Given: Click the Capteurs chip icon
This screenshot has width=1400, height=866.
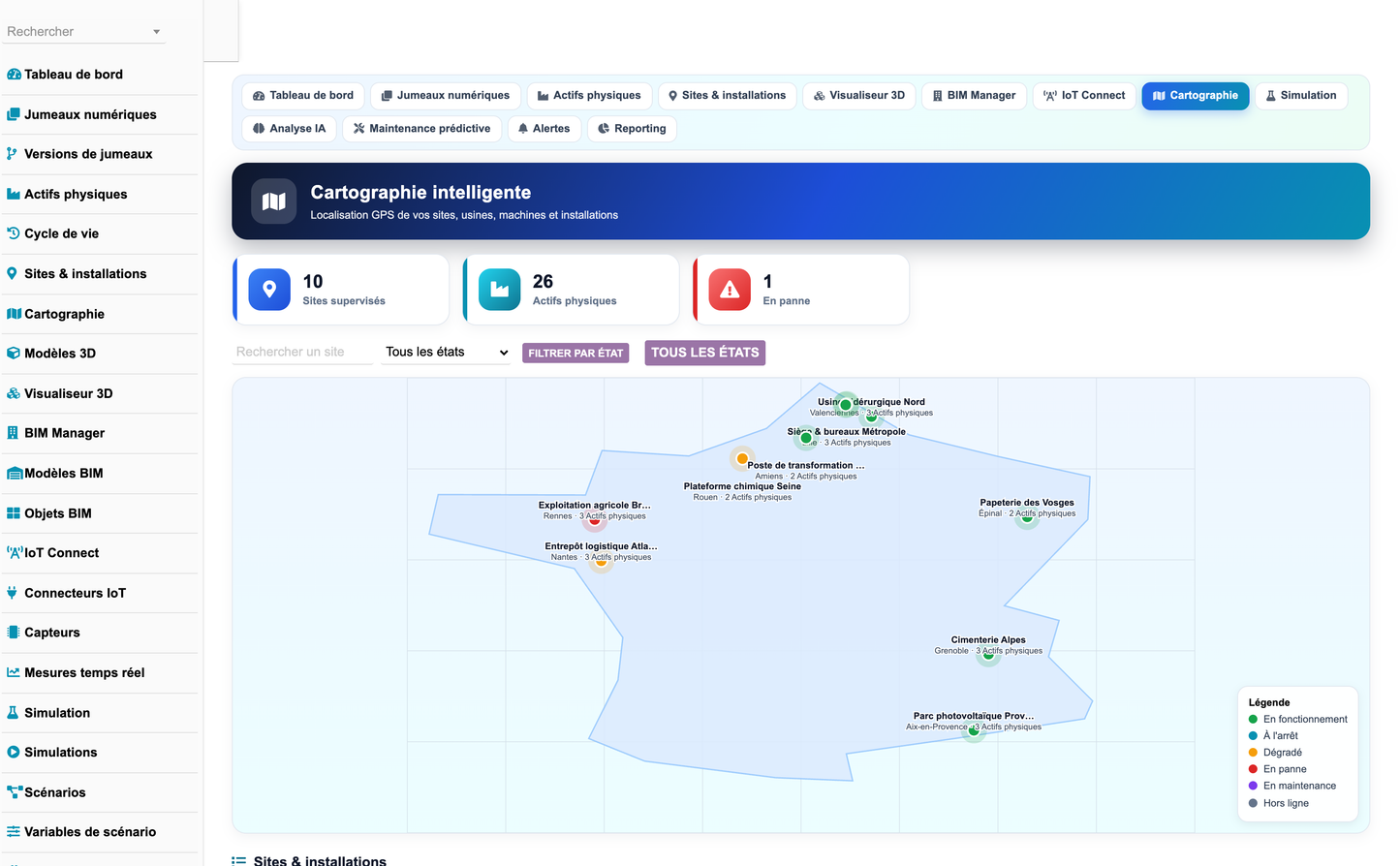Looking at the screenshot, I should point(14,633).
